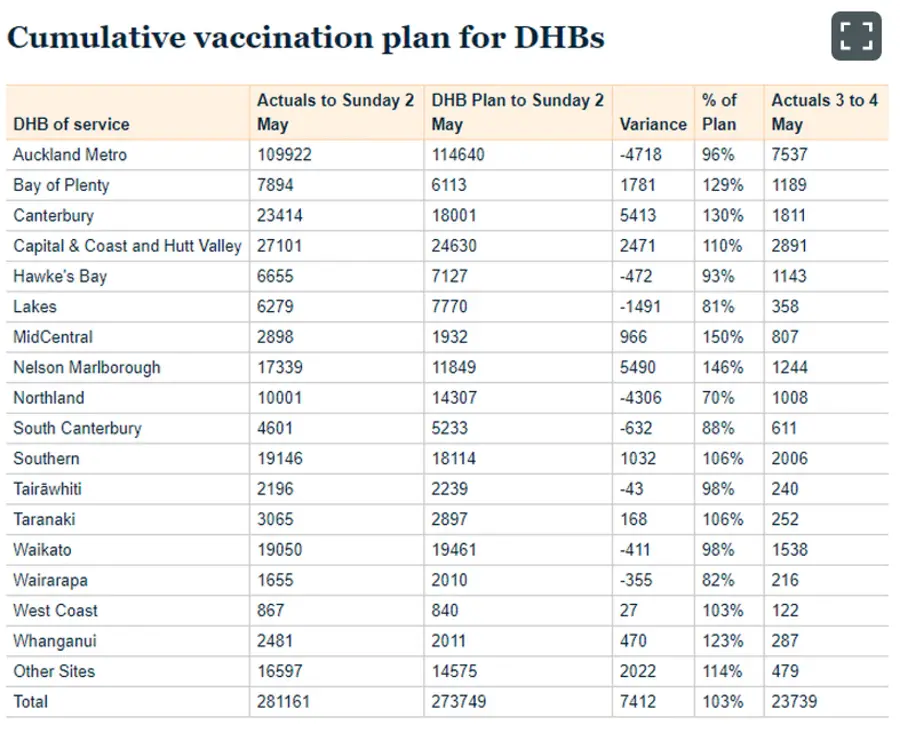Click the MidCentral 150% plan cell
Image resolution: width=900 pixels, height=741 pixels.
point(723,337)
